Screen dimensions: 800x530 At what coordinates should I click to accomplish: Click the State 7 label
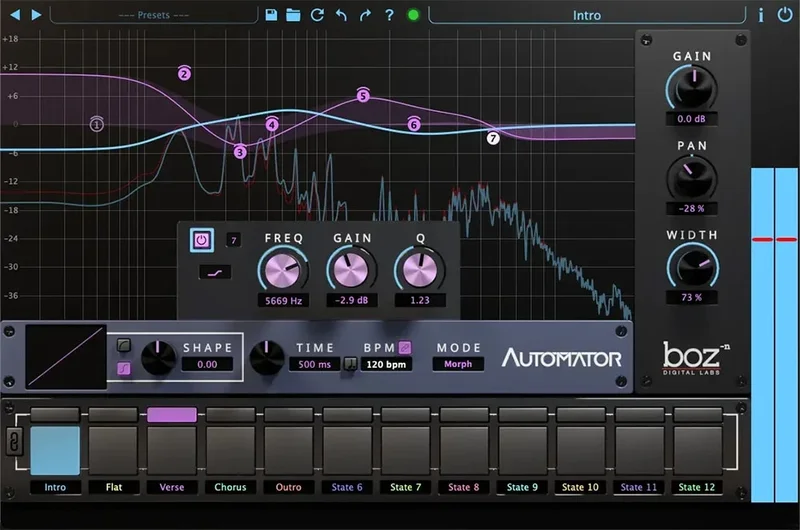[406, 487]
